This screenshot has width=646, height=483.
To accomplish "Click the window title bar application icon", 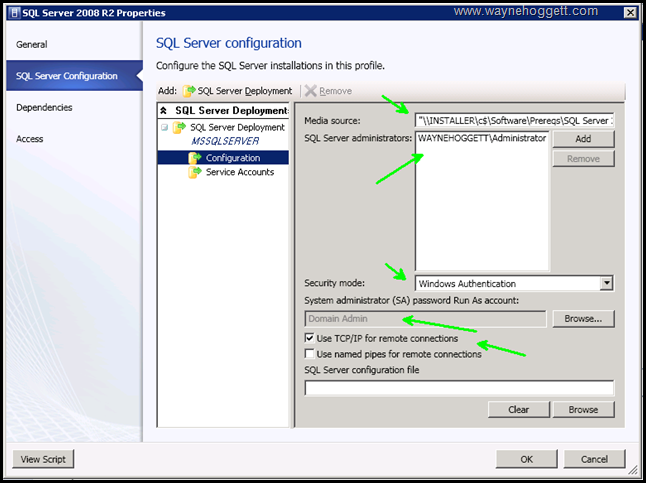I will pyautogui.click(x=12, y=12).
